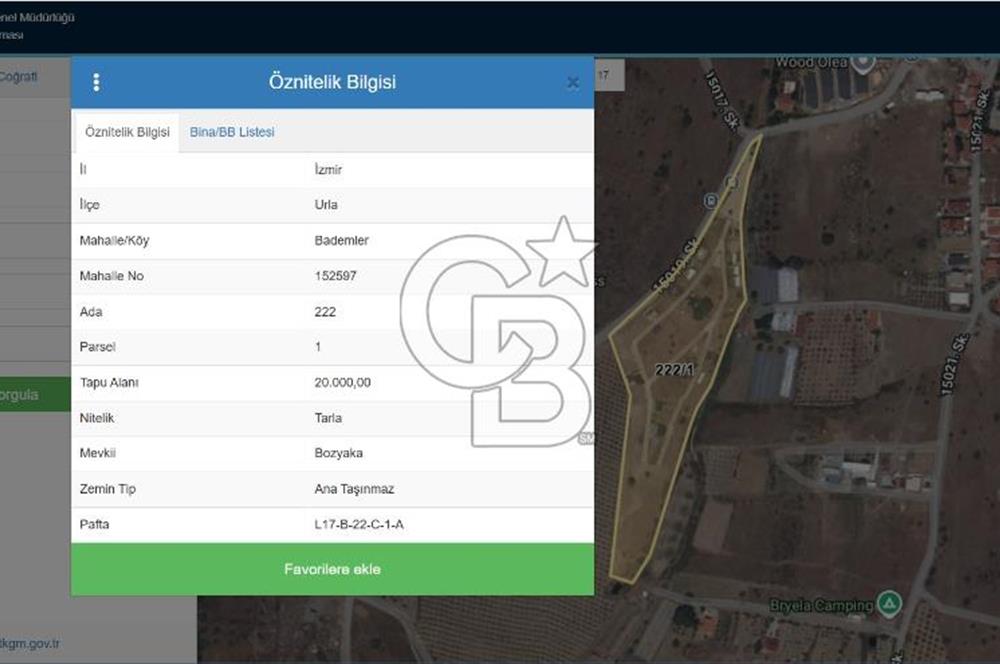Image resolution: width=1000 pixels, height=664 pixels.
Task: Select the Wood Olea map pin
Action: coord(862,62)
